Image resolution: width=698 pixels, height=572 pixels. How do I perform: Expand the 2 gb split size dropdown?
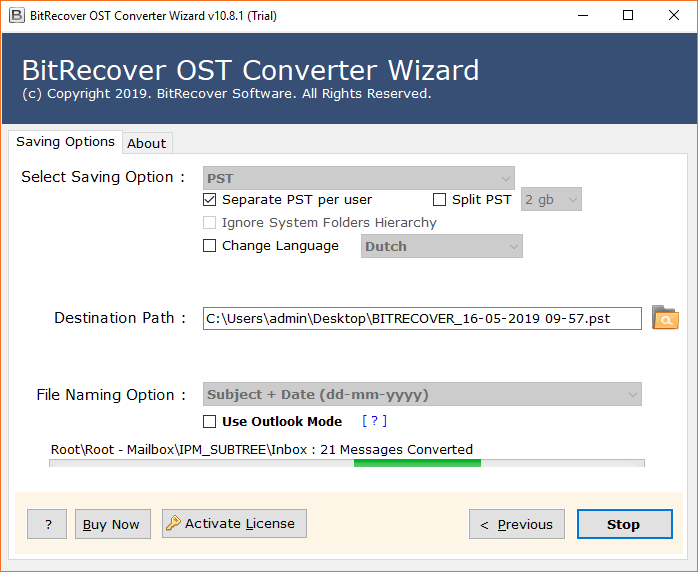tap(551, 199)
